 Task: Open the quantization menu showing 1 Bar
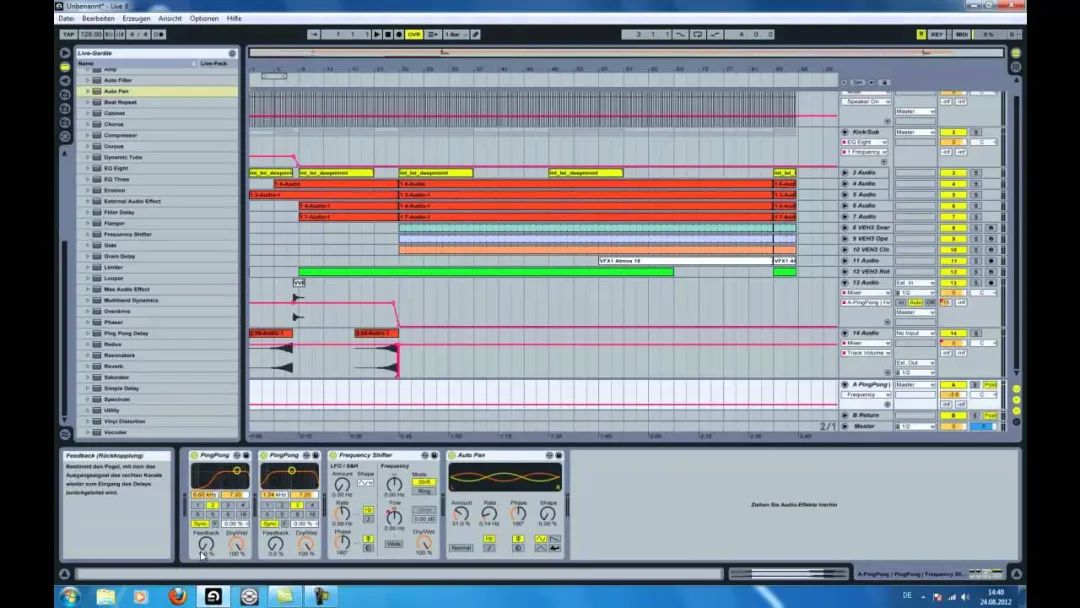click(x=455, y=34)
